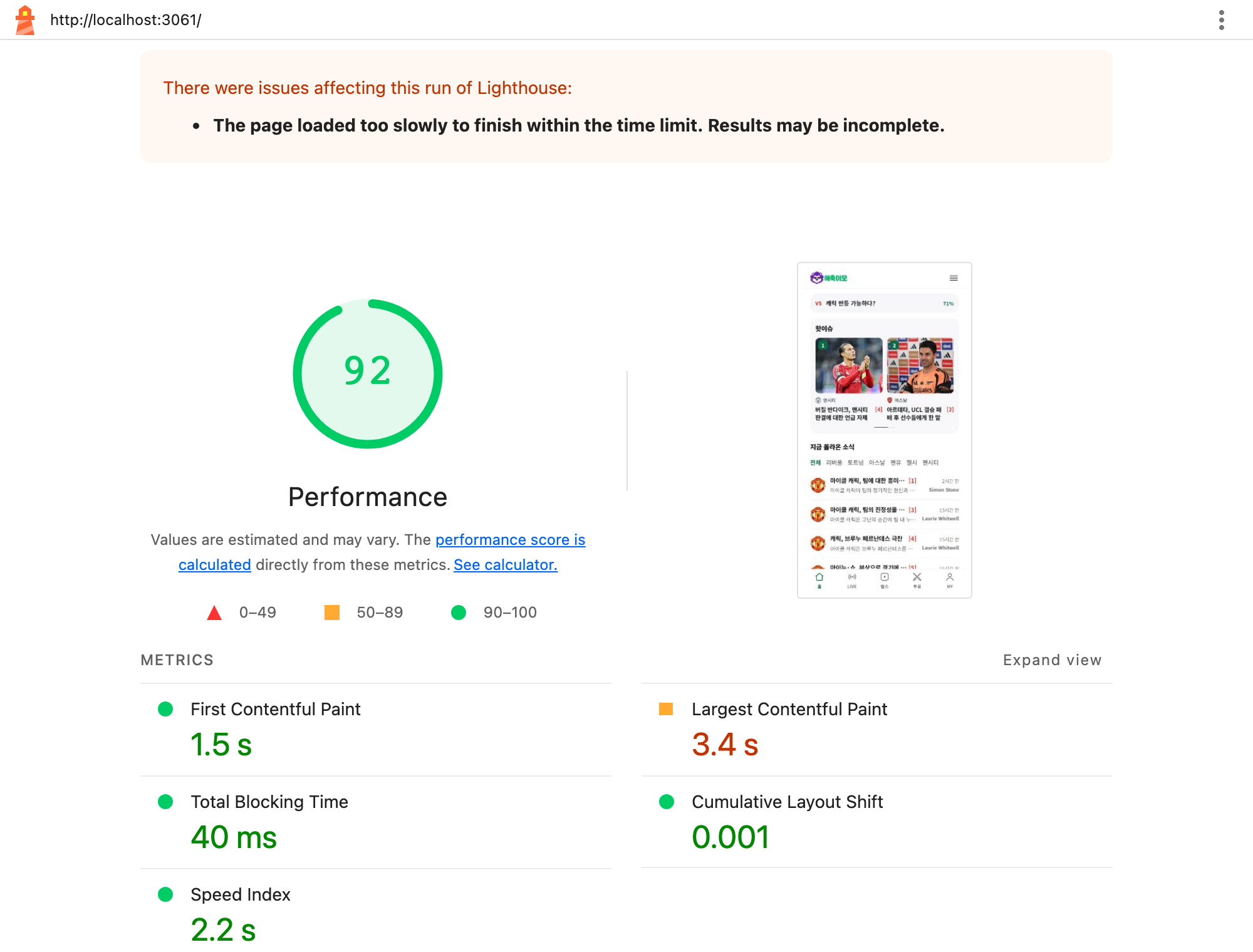Click the Lighthouse logo icon
The width and height of the screenshot is (1253, 952).
pos(25,20)
